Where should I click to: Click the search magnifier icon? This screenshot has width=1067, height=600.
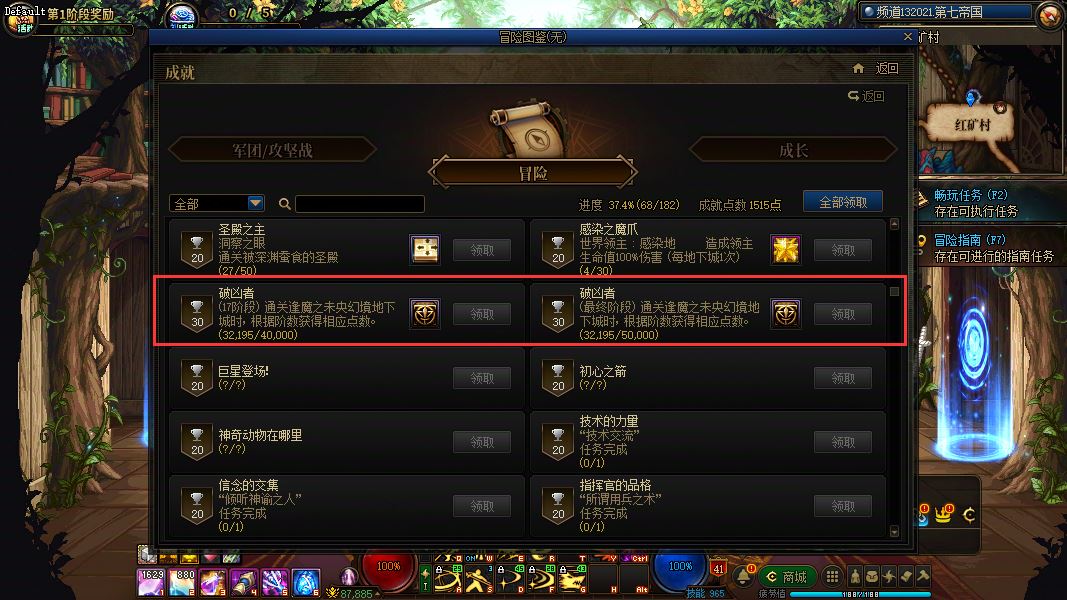(284, 203)
